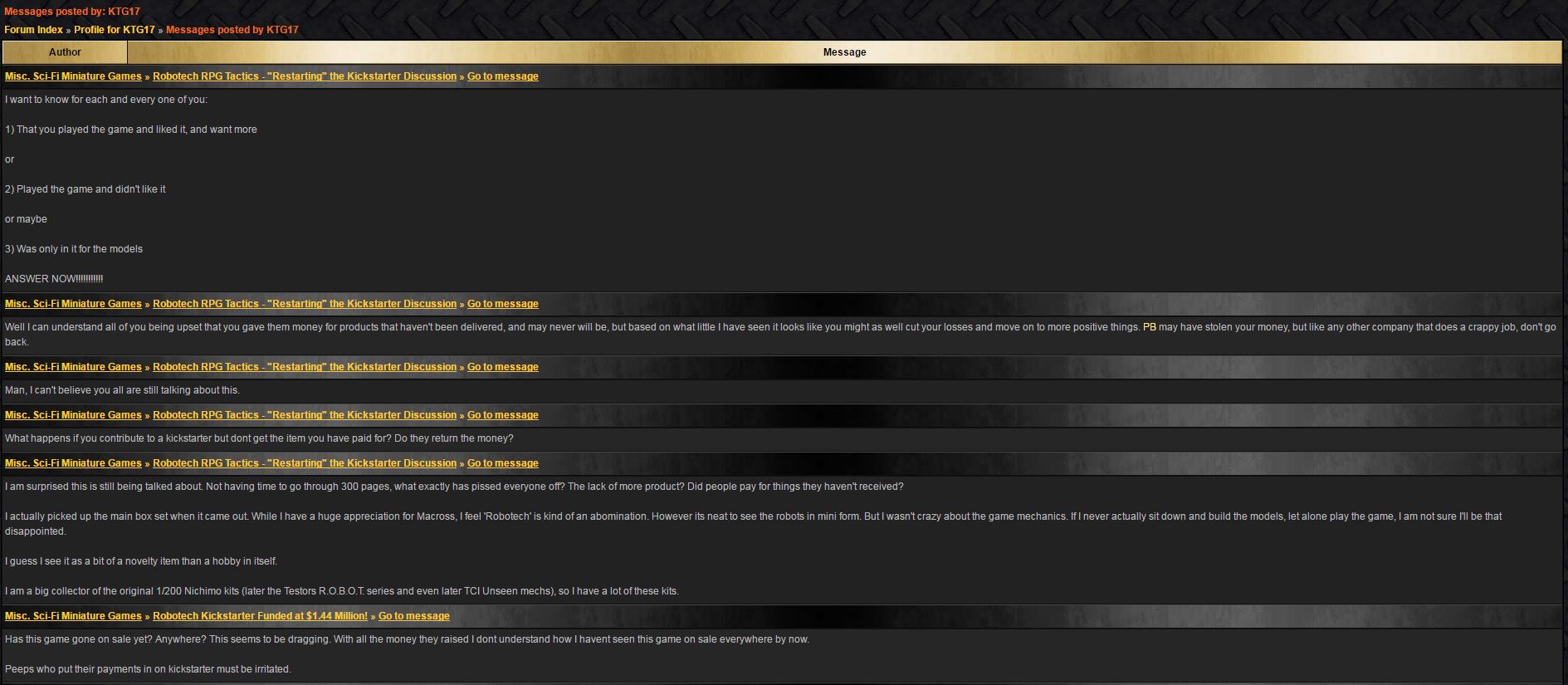Open Robotech RPG Tactics above 'Man, I can't believe'
This screenshot has height=685, width=1568.
point(304,367)
